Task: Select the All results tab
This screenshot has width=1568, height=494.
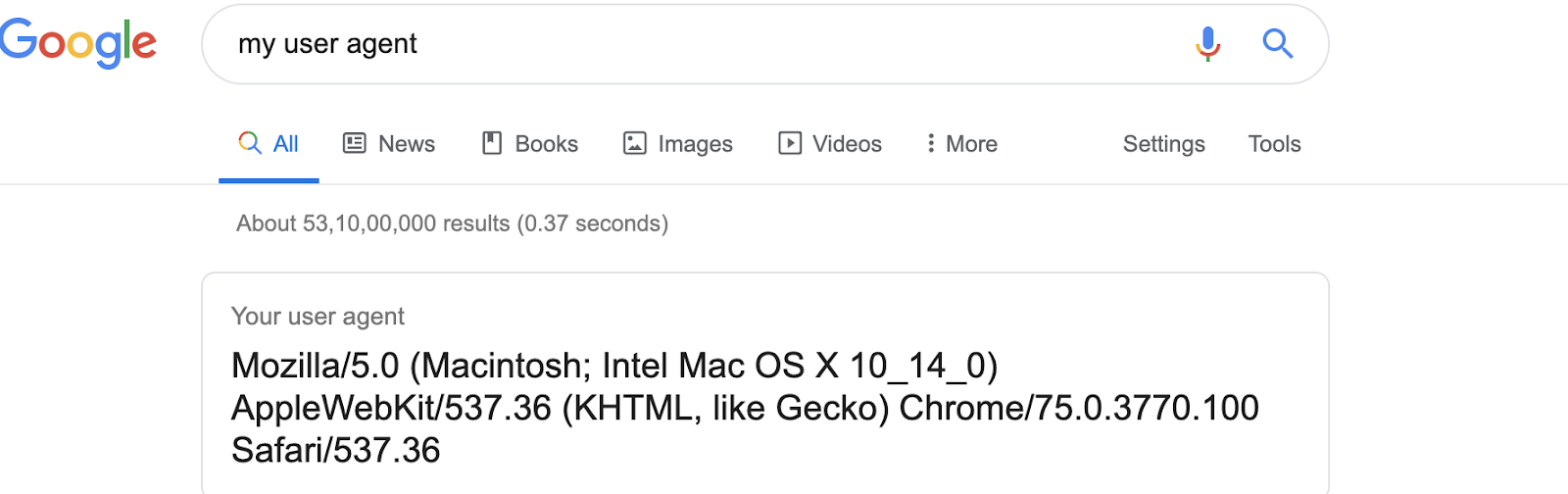Action: (285, 144)
